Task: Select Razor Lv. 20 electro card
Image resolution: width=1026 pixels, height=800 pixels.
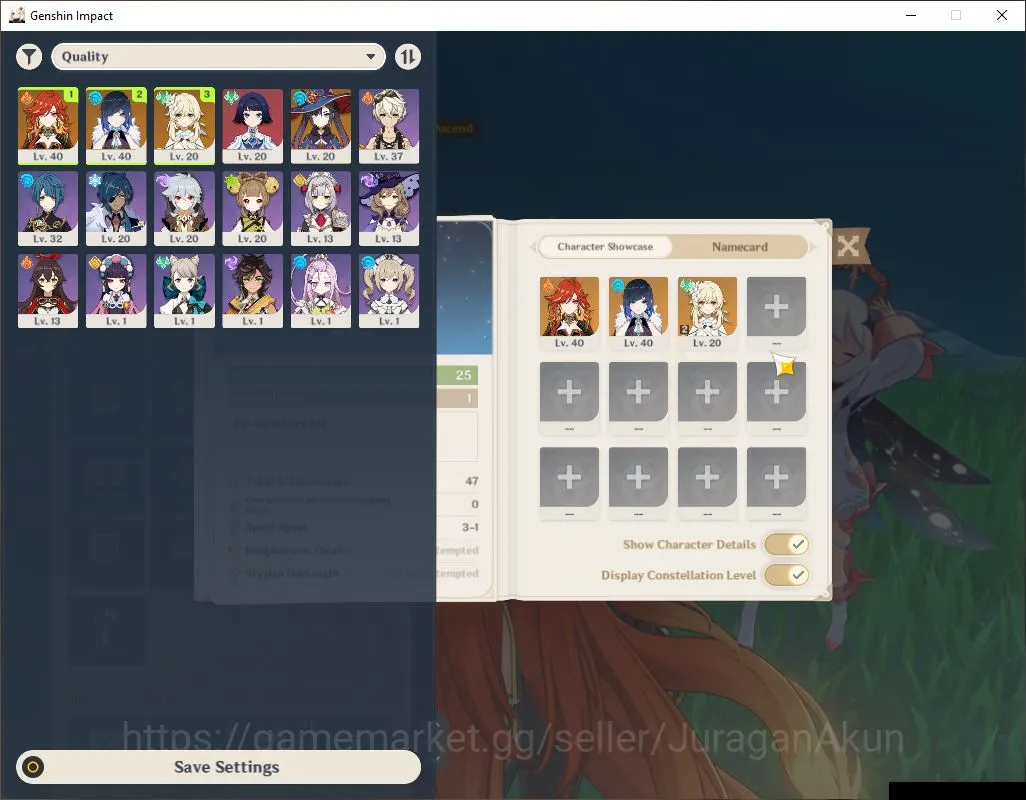Action: 185,208
